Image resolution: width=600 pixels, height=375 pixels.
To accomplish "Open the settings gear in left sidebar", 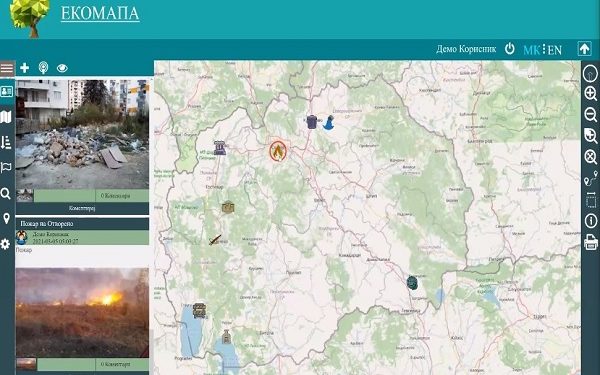I will [x=5, y=244].
